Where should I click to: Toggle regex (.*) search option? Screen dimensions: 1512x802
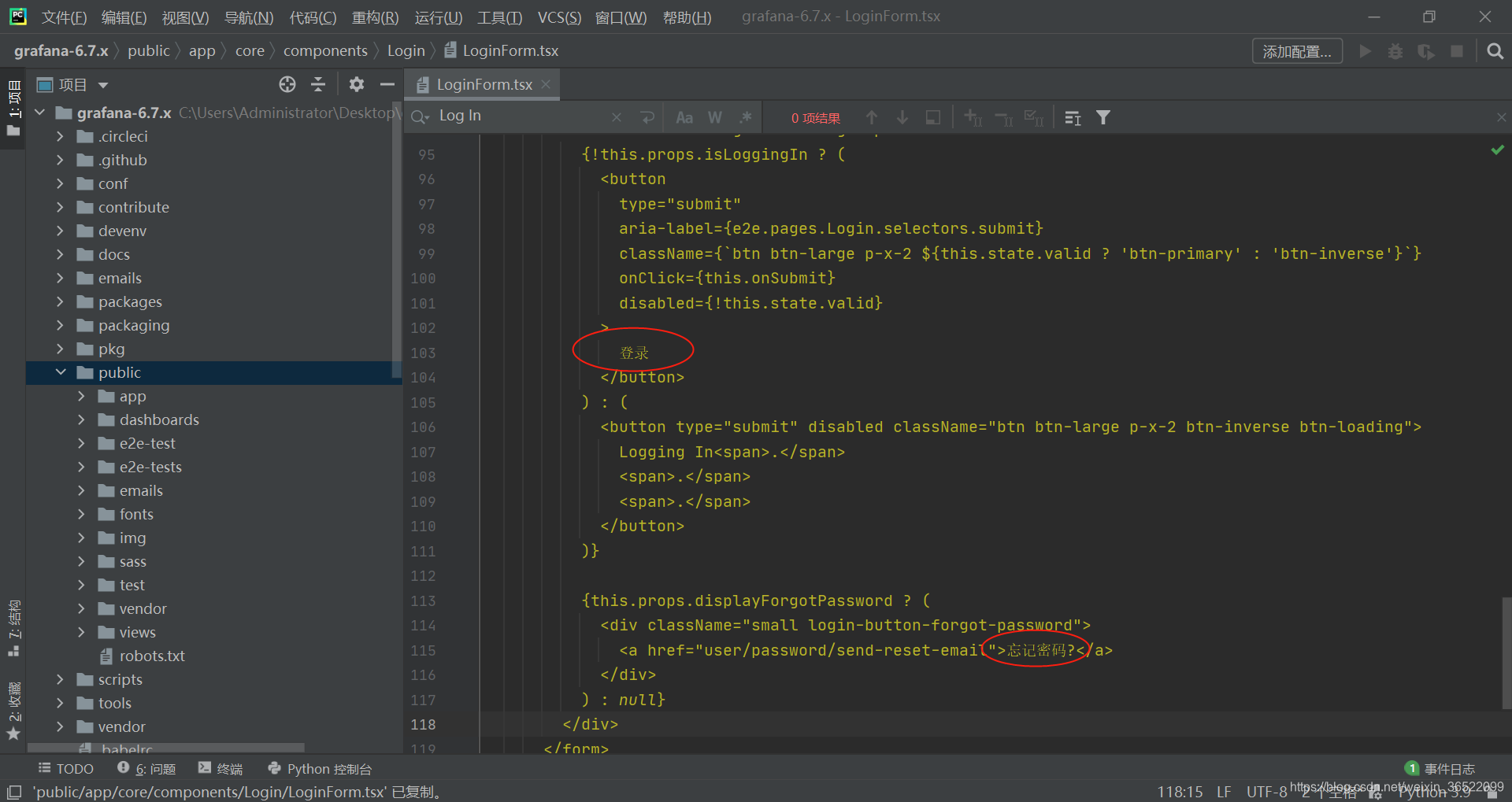point(745,117)
